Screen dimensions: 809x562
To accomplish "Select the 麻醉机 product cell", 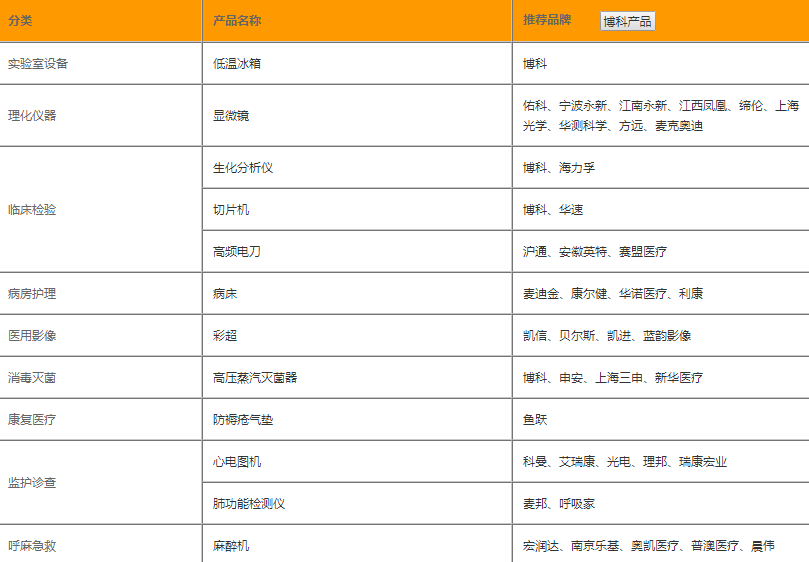I will 357,544.
